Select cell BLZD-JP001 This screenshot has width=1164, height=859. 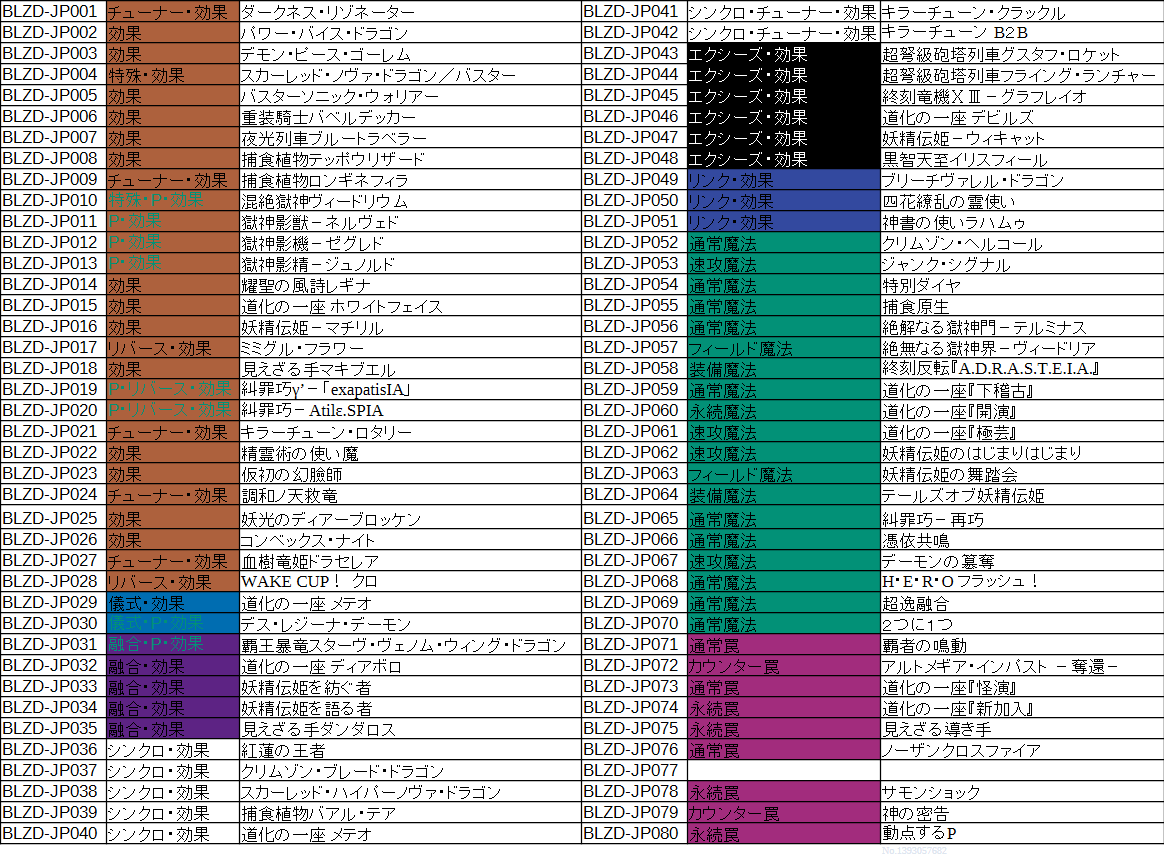[x=52, y=12]
